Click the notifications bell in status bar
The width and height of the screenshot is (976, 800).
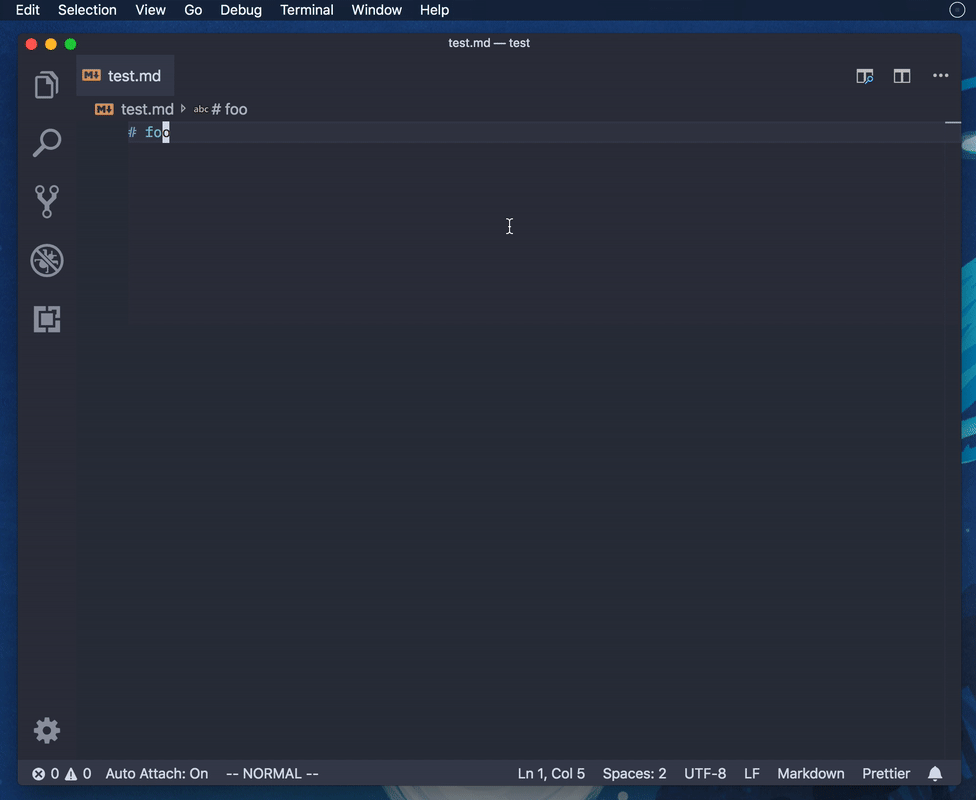(x=934, y=773)
